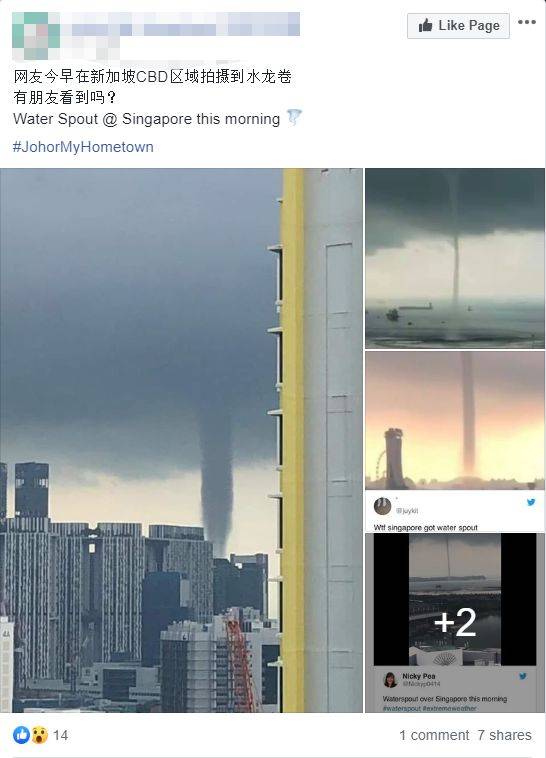The height and width of the screenshot is (758, 546).
Task: Click the Chinese caption text of the post
Action: click(x=152, y=87)
